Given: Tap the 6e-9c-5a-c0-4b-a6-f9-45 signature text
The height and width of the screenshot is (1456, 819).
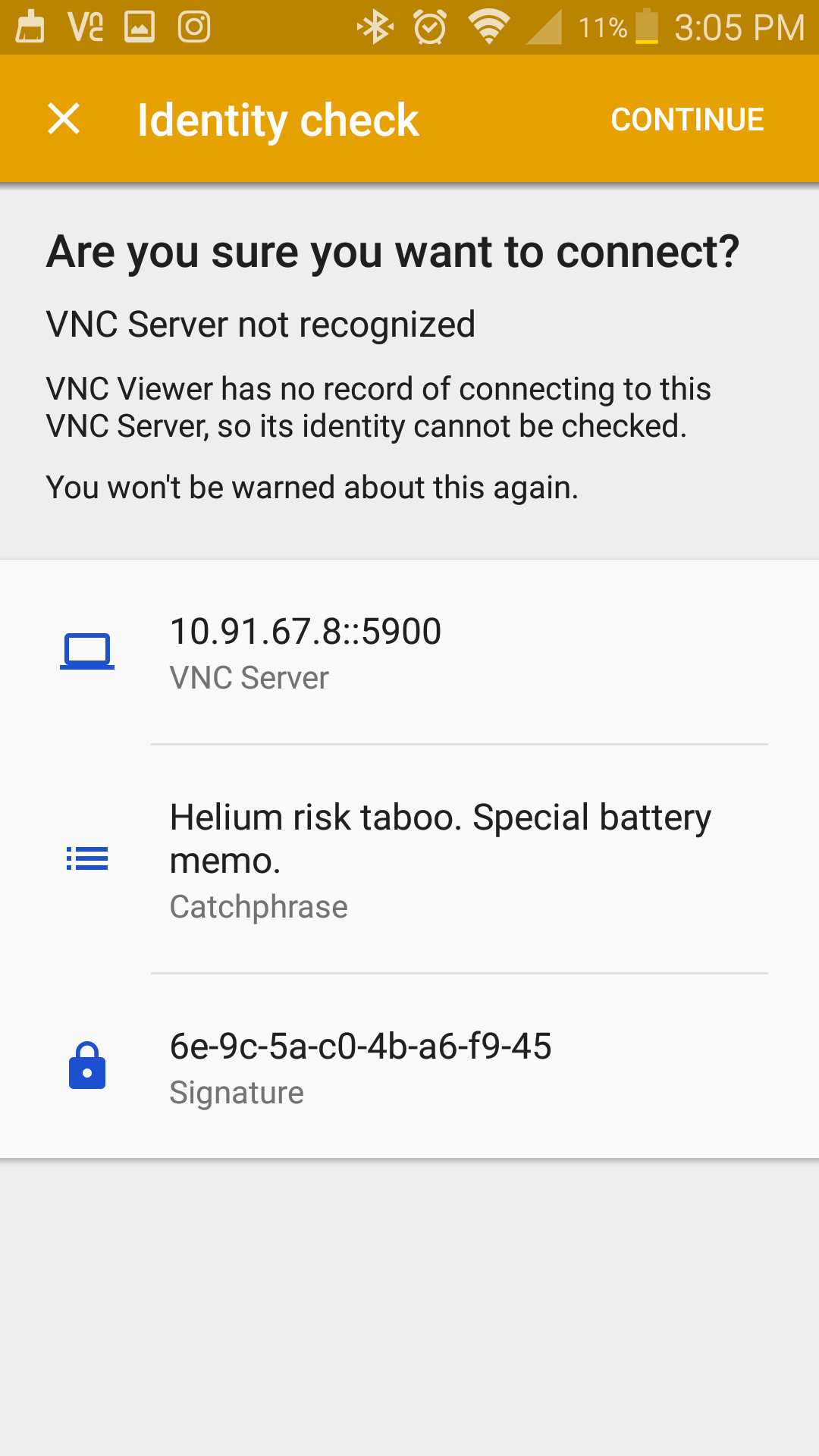Looking at the screenshot, I should tap(361, 1046).
